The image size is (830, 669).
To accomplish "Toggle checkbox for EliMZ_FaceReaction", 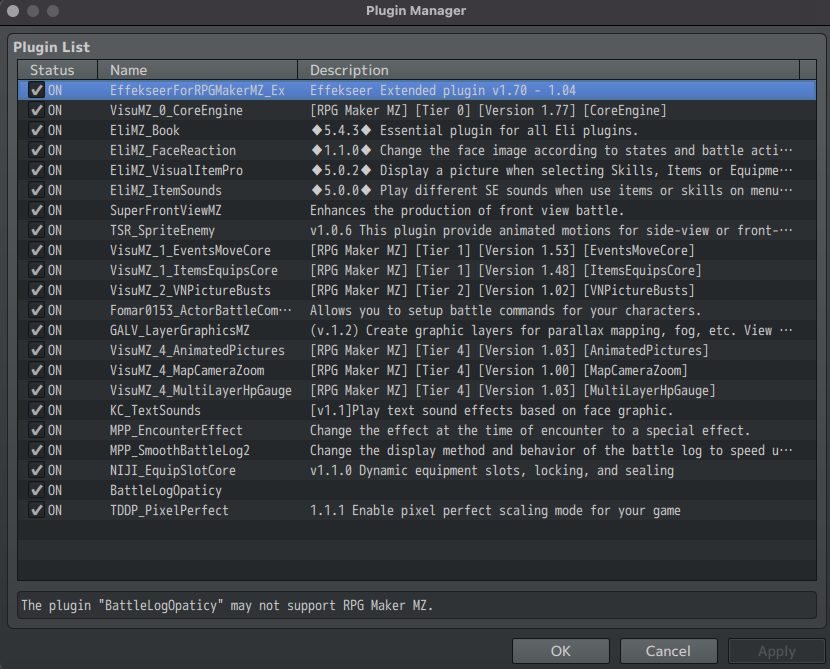I will [36, 151].
